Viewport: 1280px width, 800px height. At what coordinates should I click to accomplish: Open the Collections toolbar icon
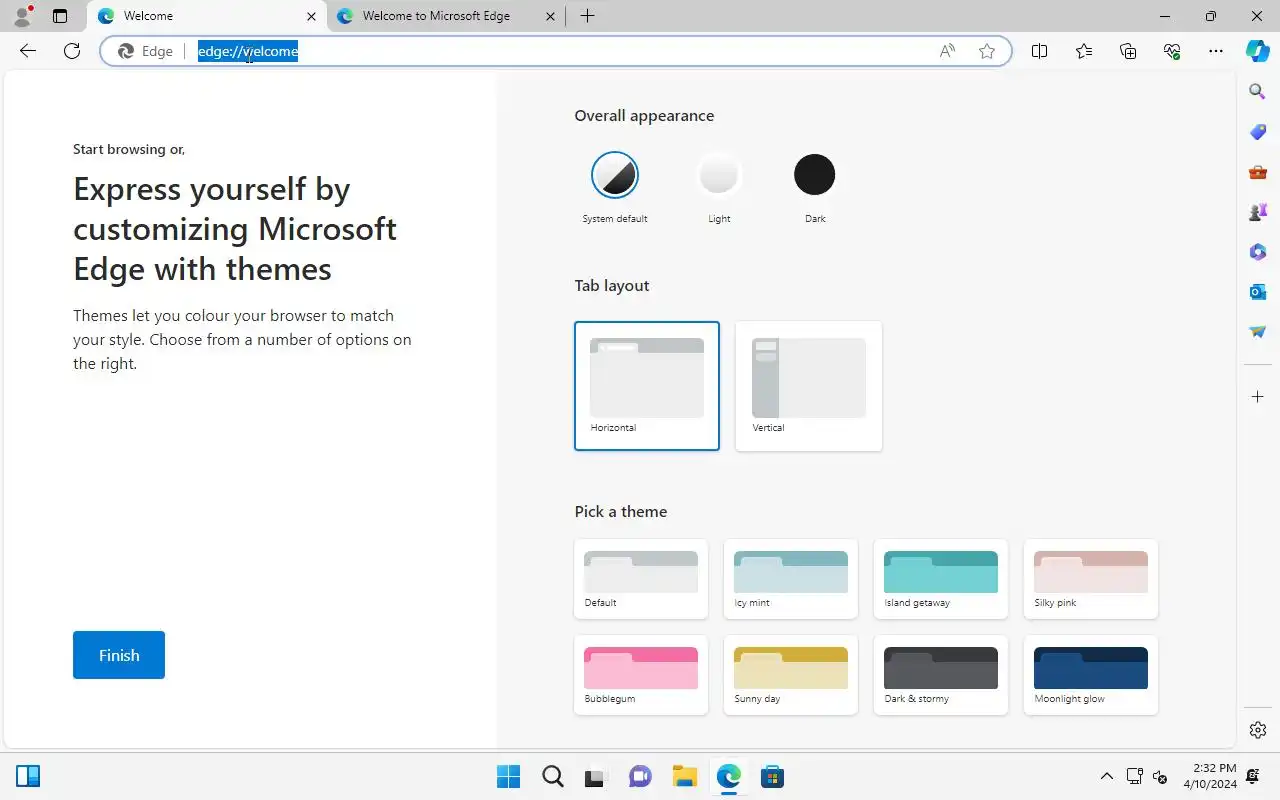point(1128,51)
